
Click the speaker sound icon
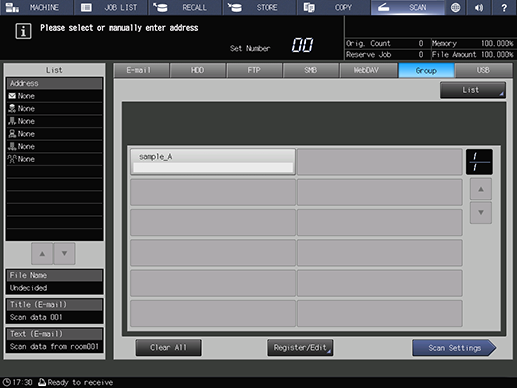pos(479,7)
